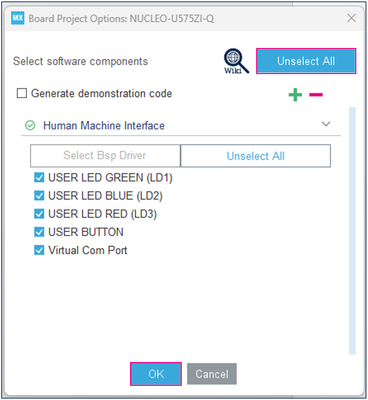Cancel the Board Project Options dialog
The width and height of the screenshot is (368, 400).
coord(212,374)
